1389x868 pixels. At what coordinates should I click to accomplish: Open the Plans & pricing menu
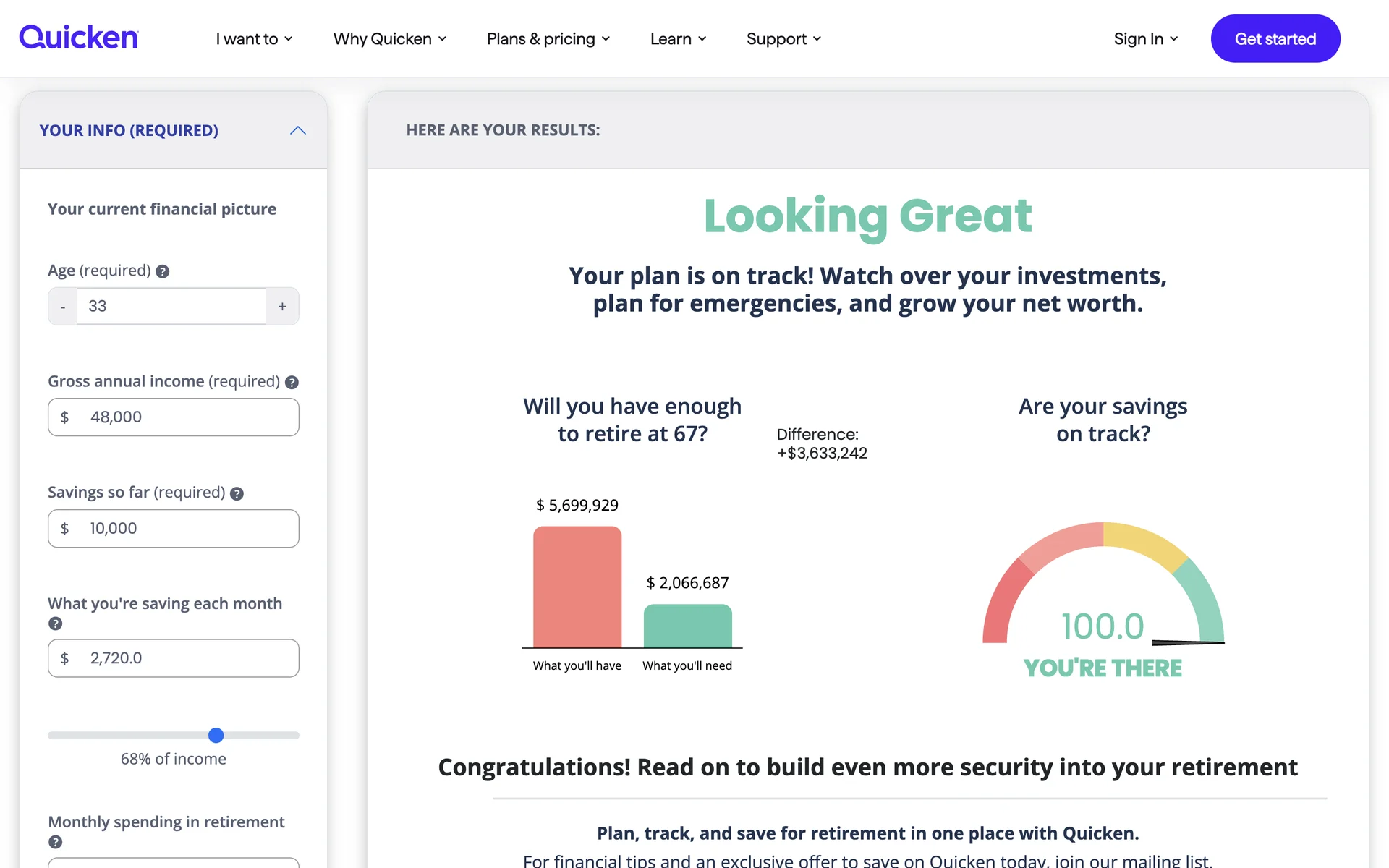[x=548, y=39]
